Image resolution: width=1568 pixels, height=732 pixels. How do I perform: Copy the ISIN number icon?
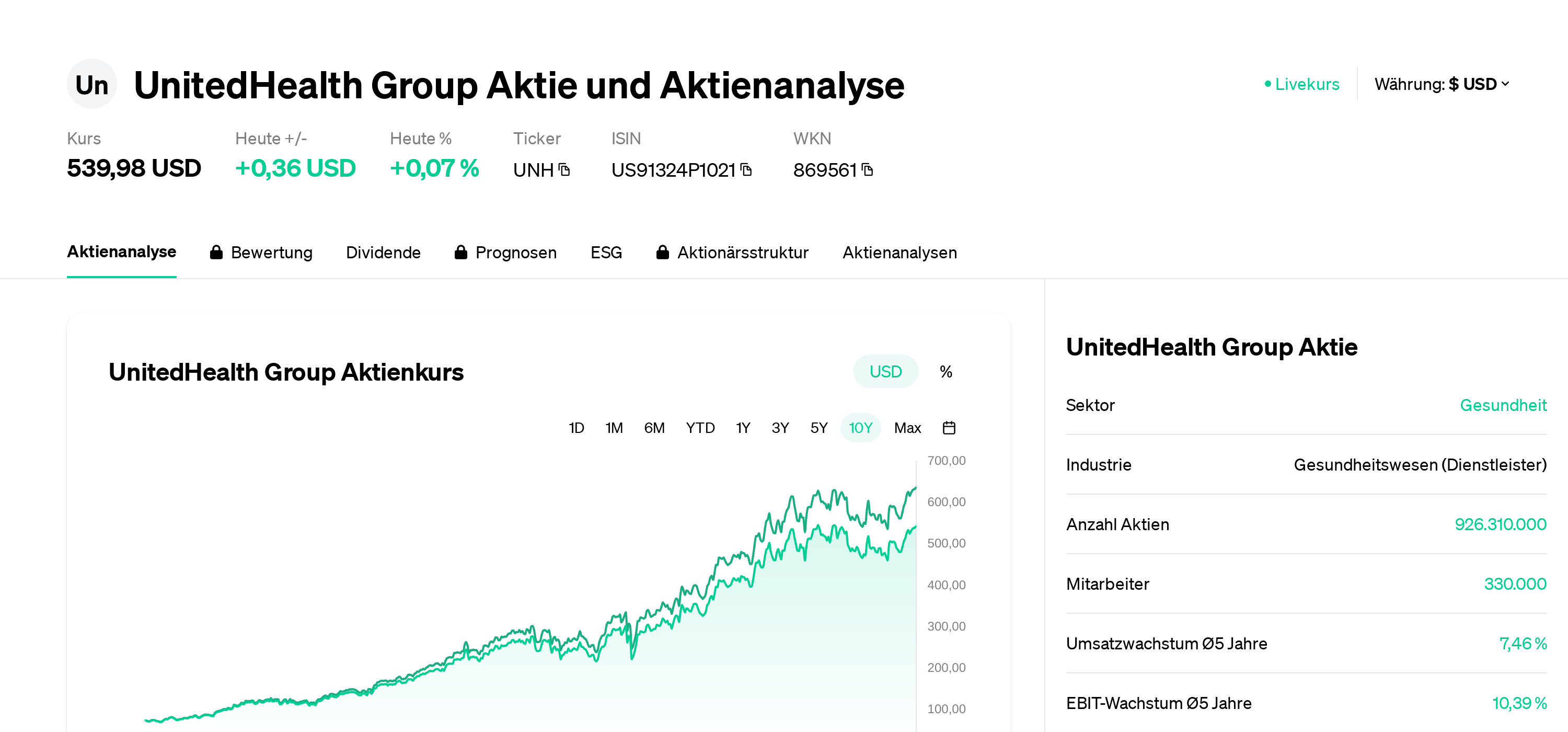(746, 170)
